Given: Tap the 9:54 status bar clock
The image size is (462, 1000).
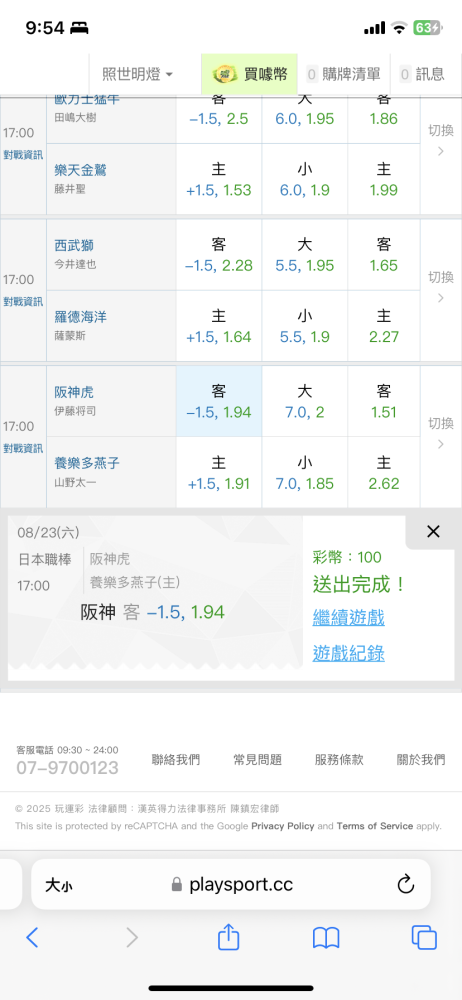Looking at the screenshot, I should coord(45,28).
